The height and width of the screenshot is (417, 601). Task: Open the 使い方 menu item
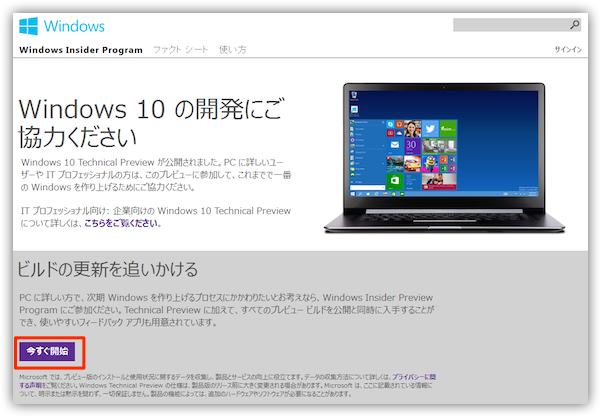[233, 49]
